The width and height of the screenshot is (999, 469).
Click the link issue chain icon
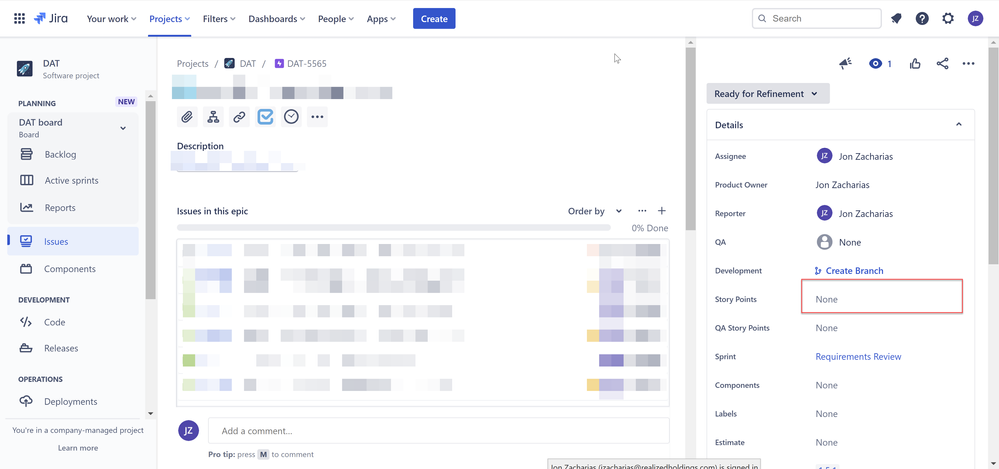pyautogui.click(x=239, y=117)
